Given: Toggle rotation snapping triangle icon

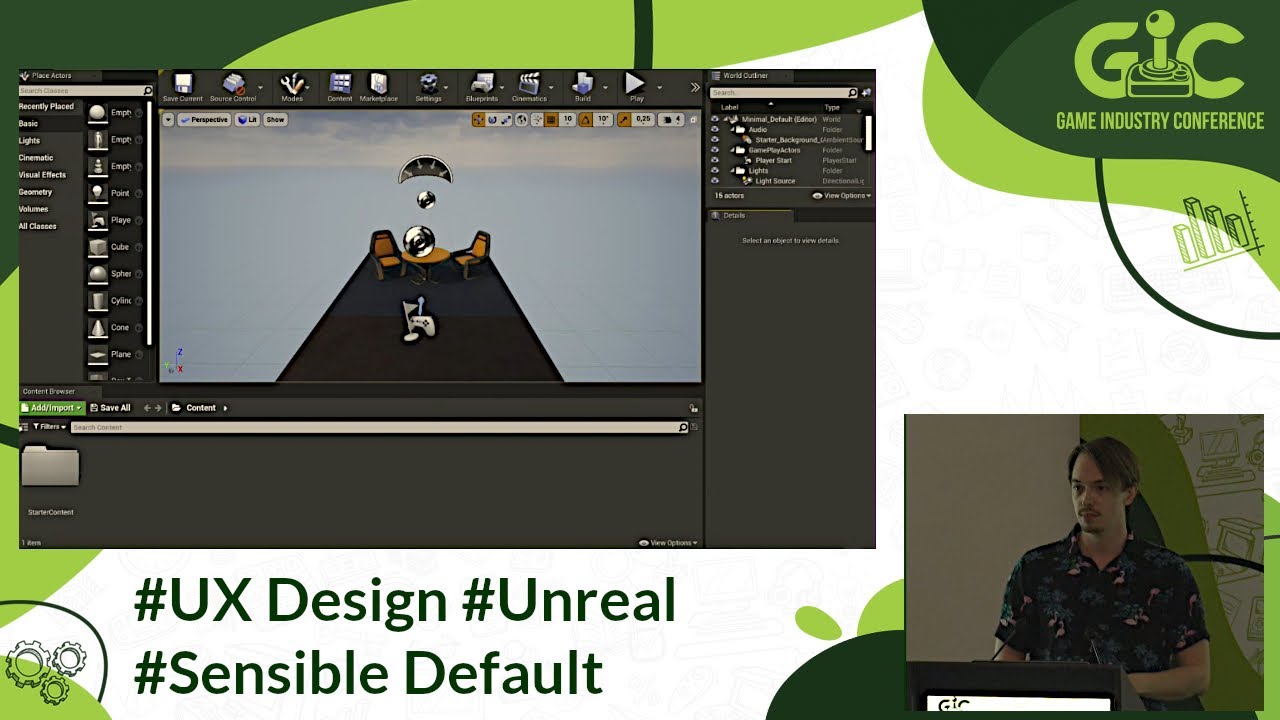Looking at the screenshot, I should (585, 120).
